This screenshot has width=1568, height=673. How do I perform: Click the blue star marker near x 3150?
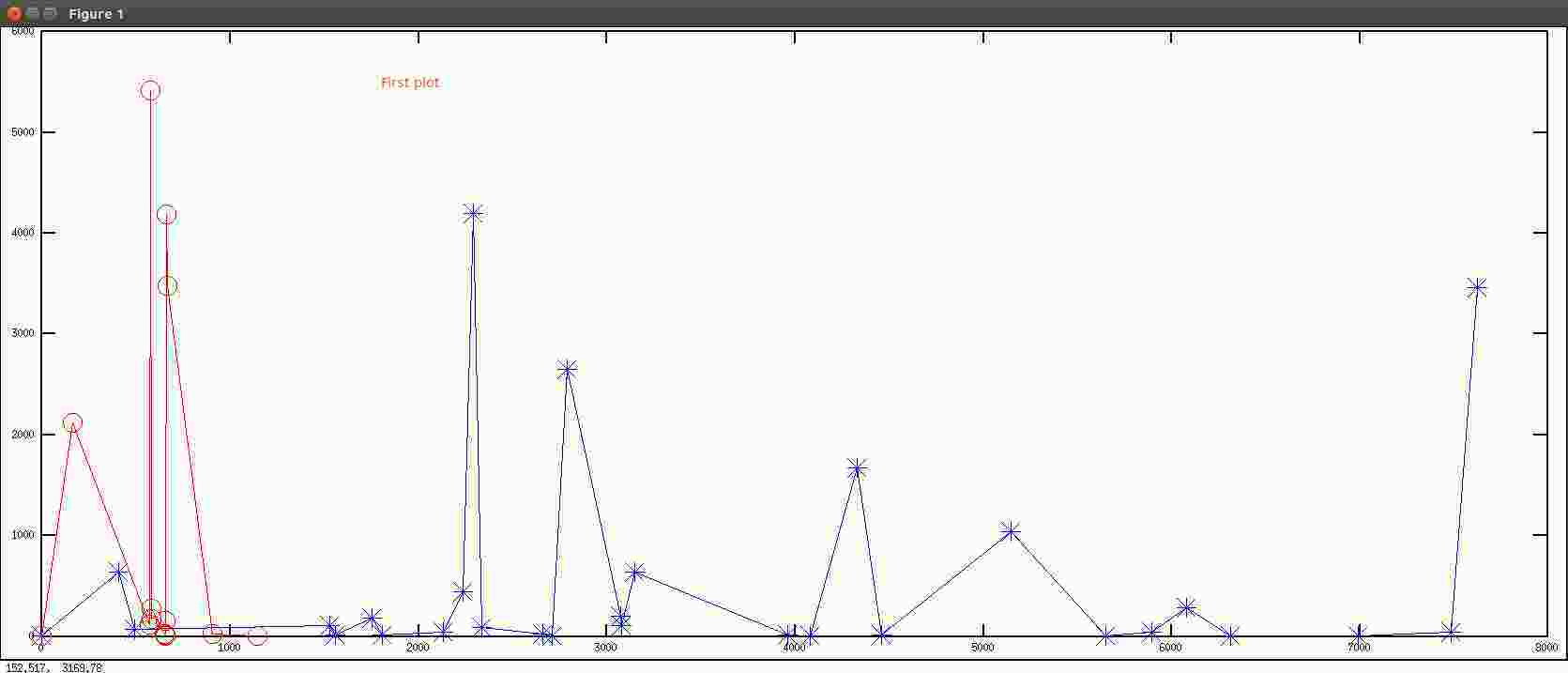coord(635,572)
